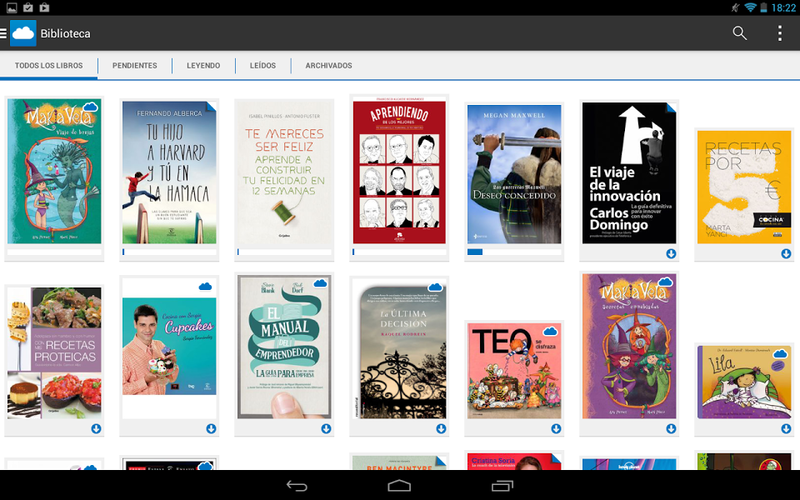Tap cloud badge on Lila cover

click(x=780, y=354)
